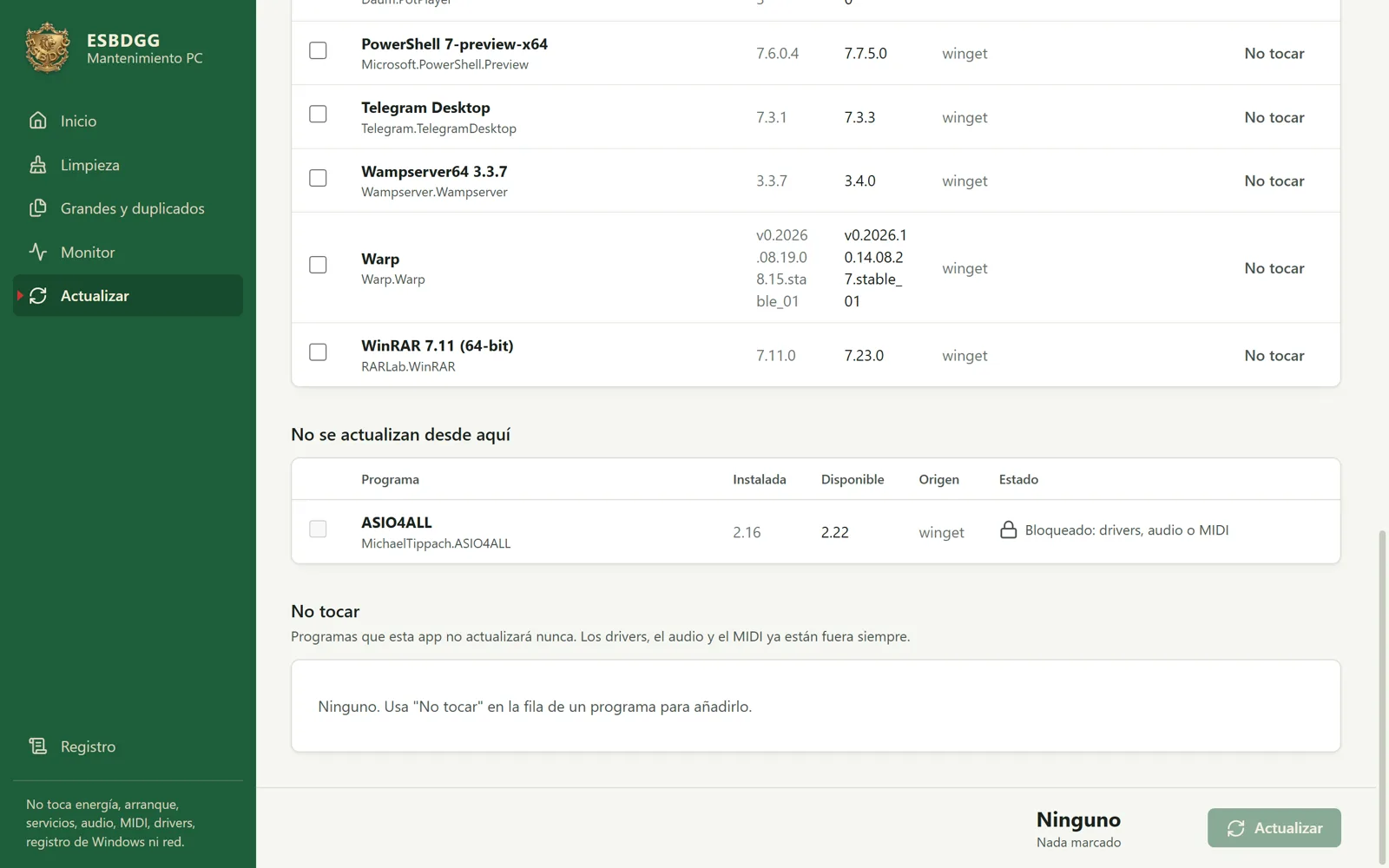Screen dimensions: 1389x868
Task: Click No tocar for WinRAR 7.11
Action: (x=1274, y=356)
